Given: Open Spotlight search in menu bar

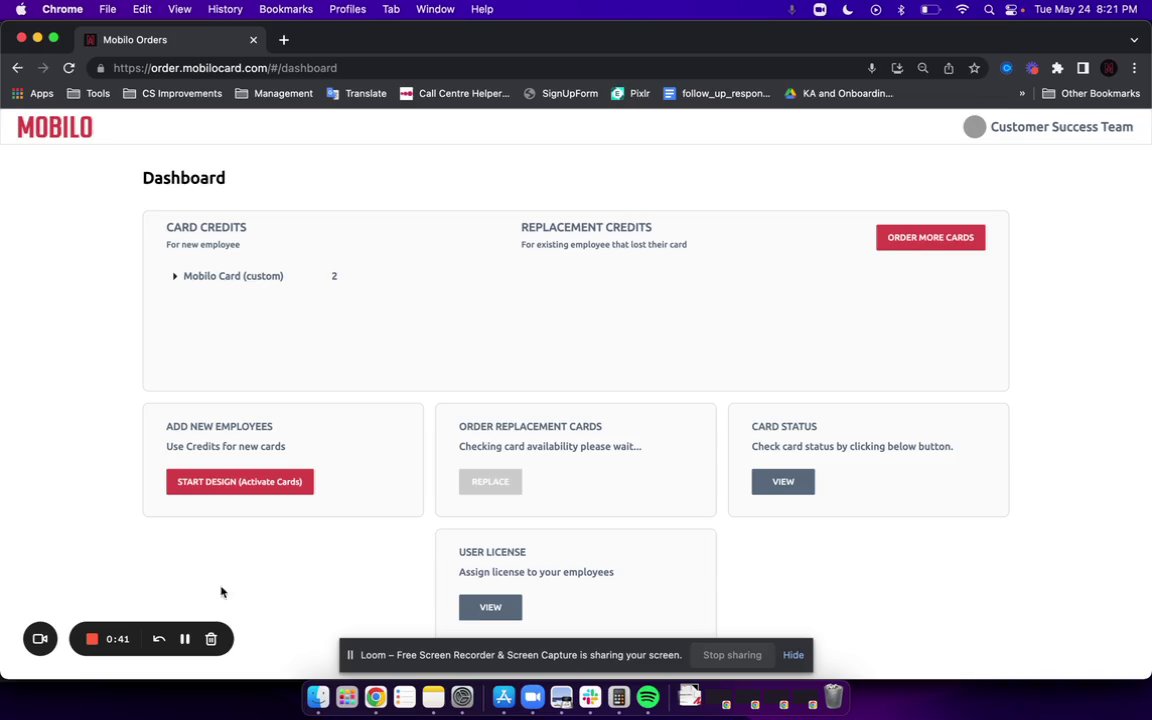Looking at the screenshot, I should point(989,10).
